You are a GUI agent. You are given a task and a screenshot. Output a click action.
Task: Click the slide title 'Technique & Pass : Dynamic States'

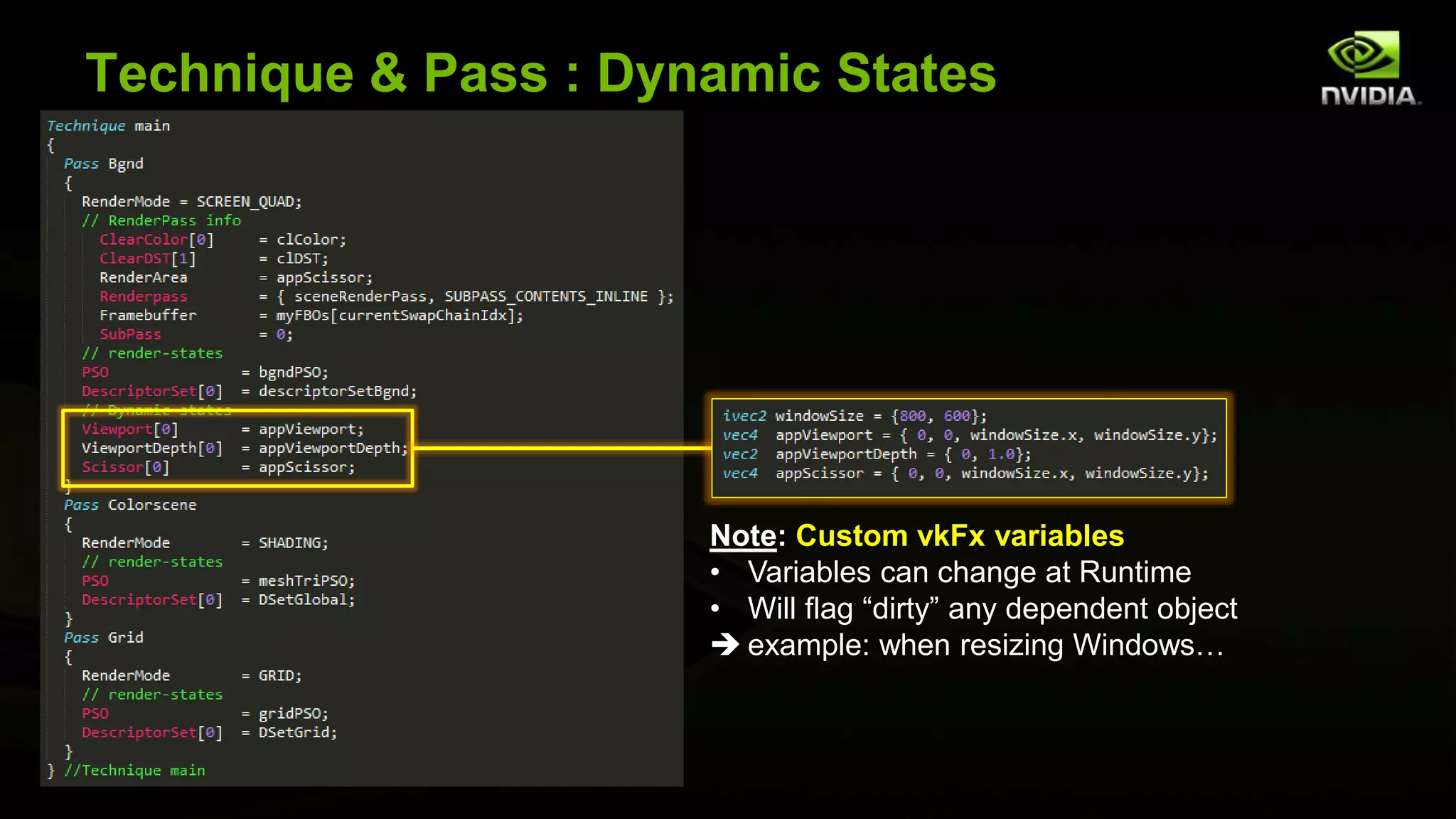[541, 73]
